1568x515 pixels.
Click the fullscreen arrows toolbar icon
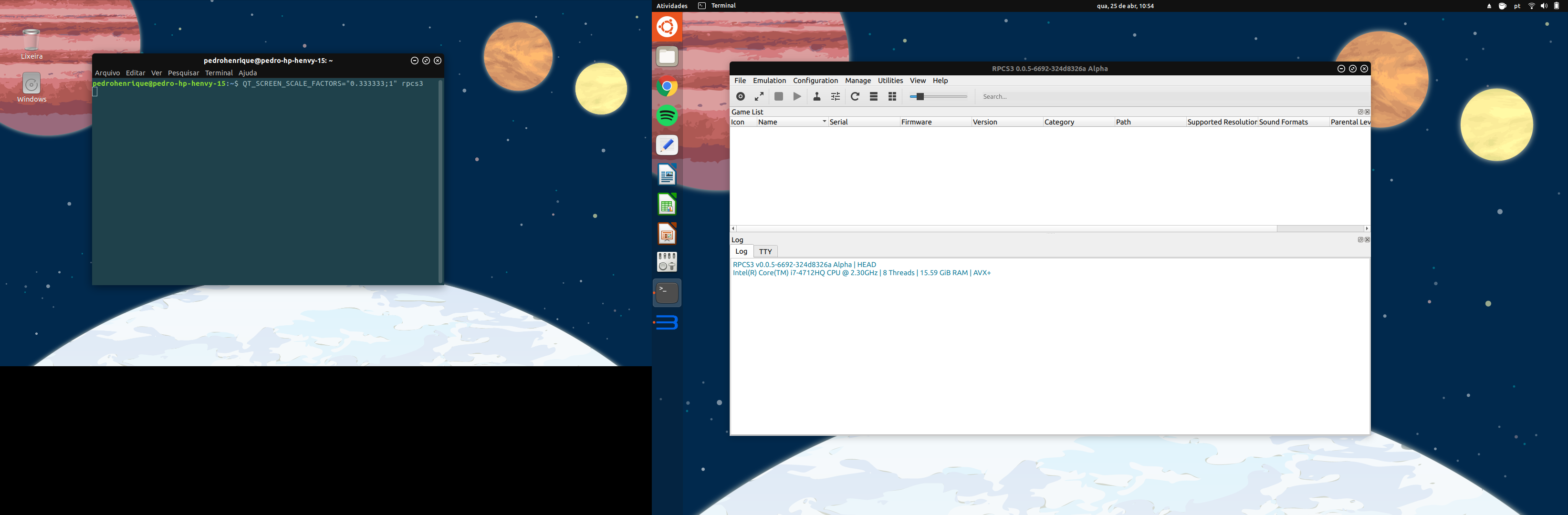pos(759,97)
